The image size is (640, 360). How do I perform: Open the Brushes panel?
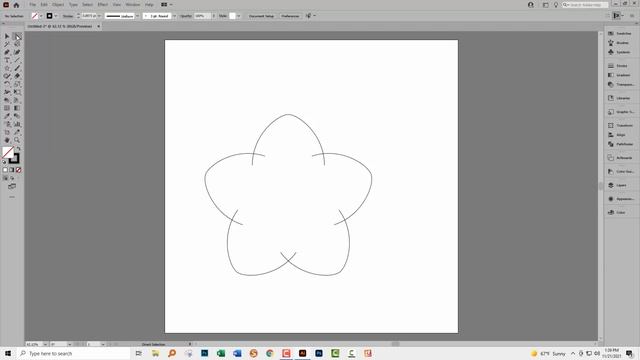coord(620,43)
